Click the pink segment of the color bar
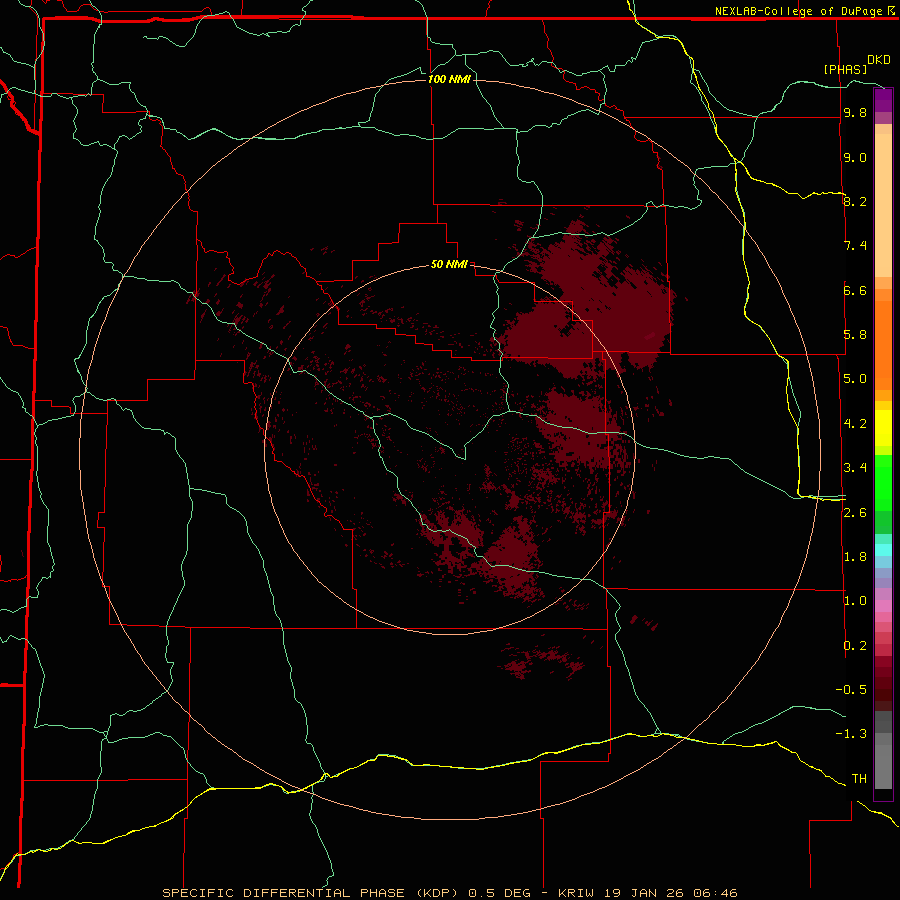 [x=883, y=606]
